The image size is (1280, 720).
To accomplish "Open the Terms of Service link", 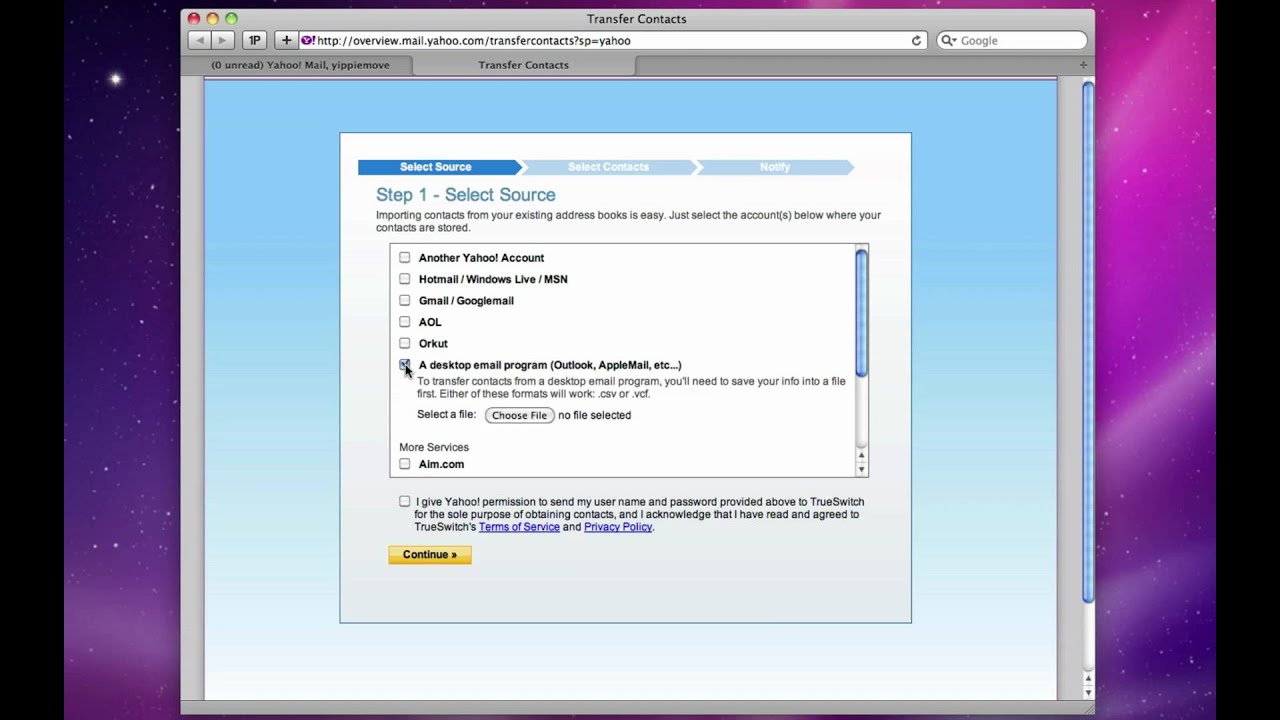I will point(519,527).
